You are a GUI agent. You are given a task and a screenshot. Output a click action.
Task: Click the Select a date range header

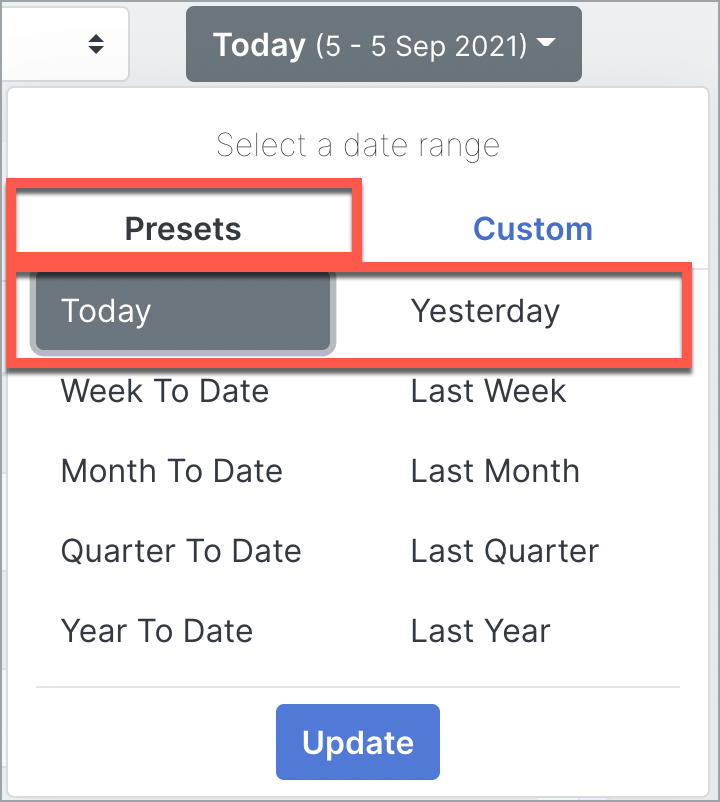click(357, 145)
